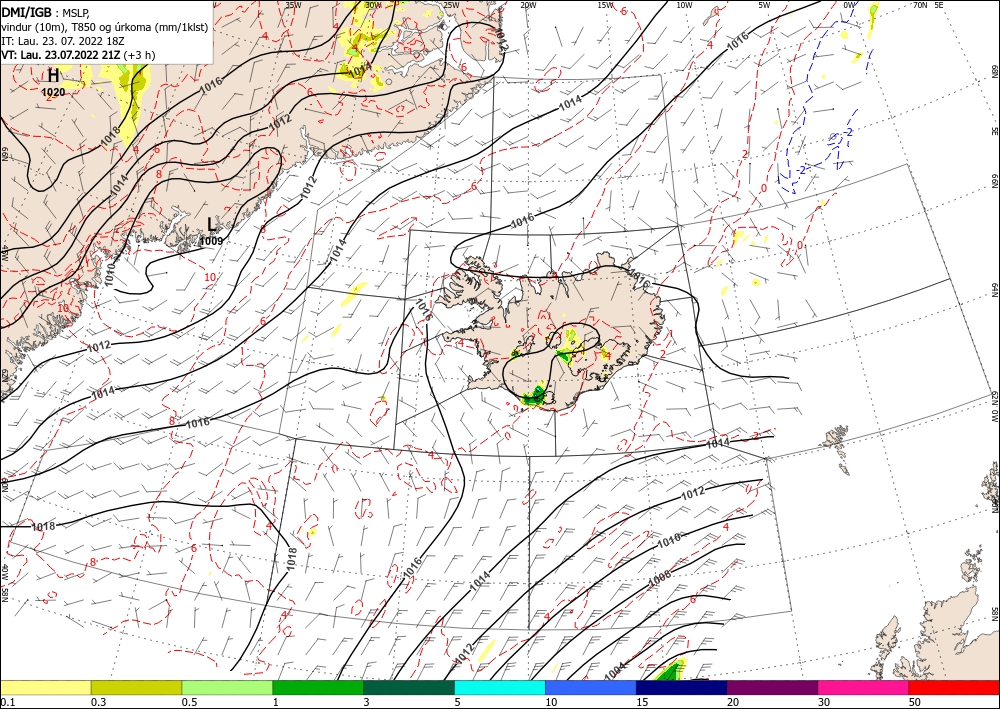Select the purple 20–30 legend swatch
The height and width of the screenshot is (709, 1000).
click(772, 687)
